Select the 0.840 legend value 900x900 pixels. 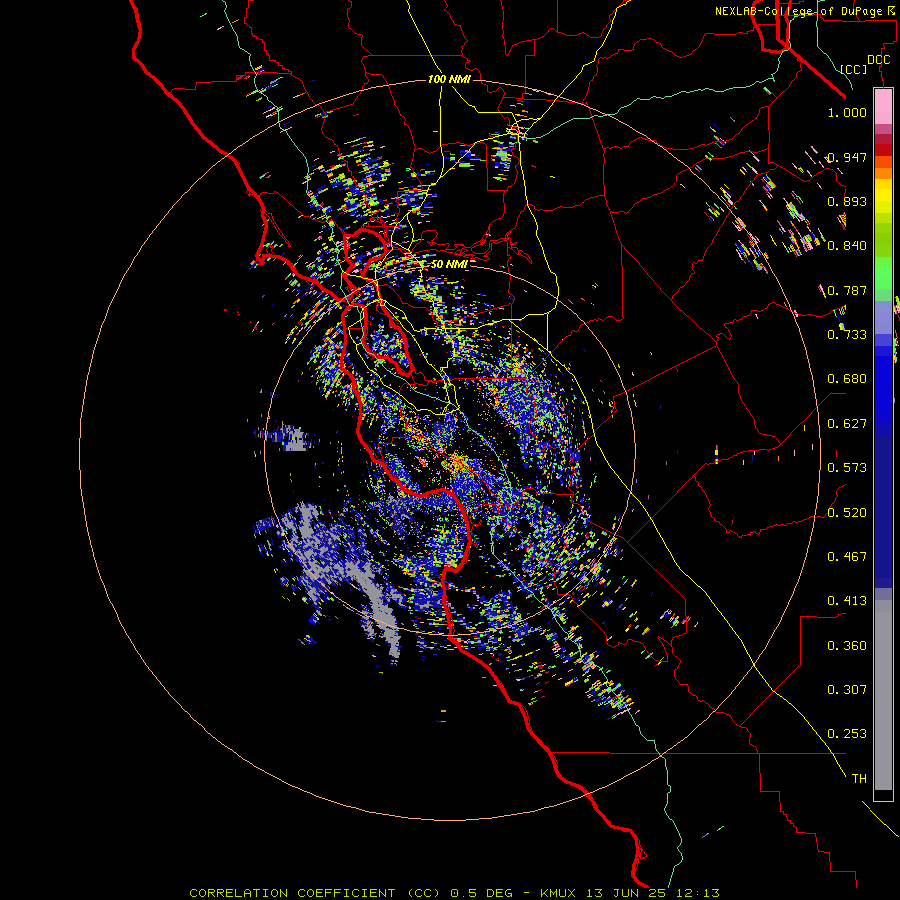[847, 246]
